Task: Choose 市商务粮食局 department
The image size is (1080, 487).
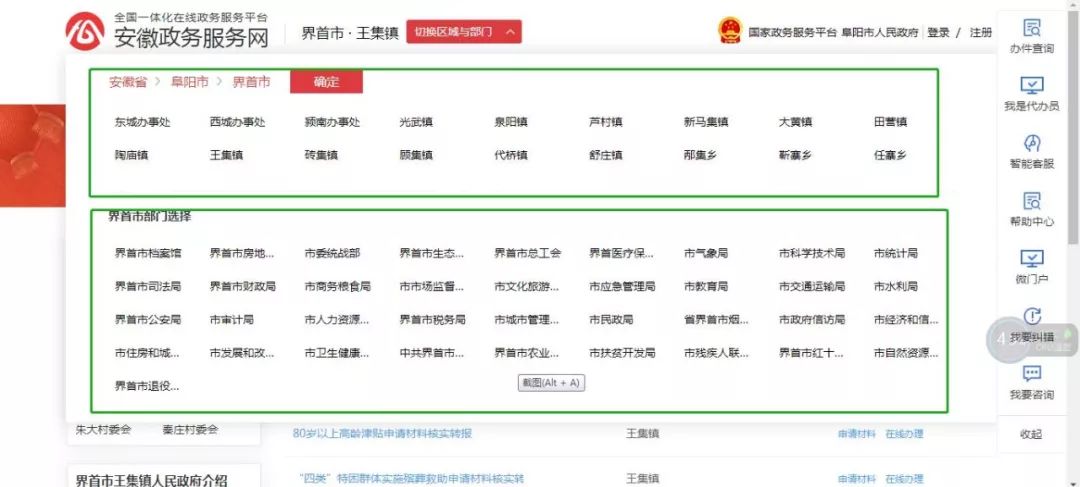Action: [338, 286]
